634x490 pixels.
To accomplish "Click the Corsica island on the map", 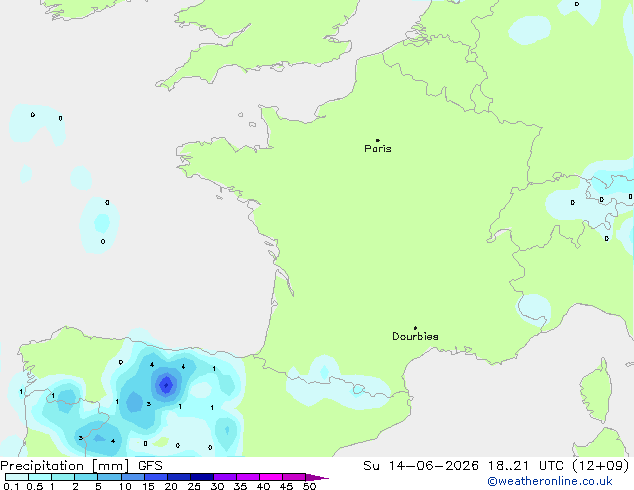I will (x=597, y=390).
